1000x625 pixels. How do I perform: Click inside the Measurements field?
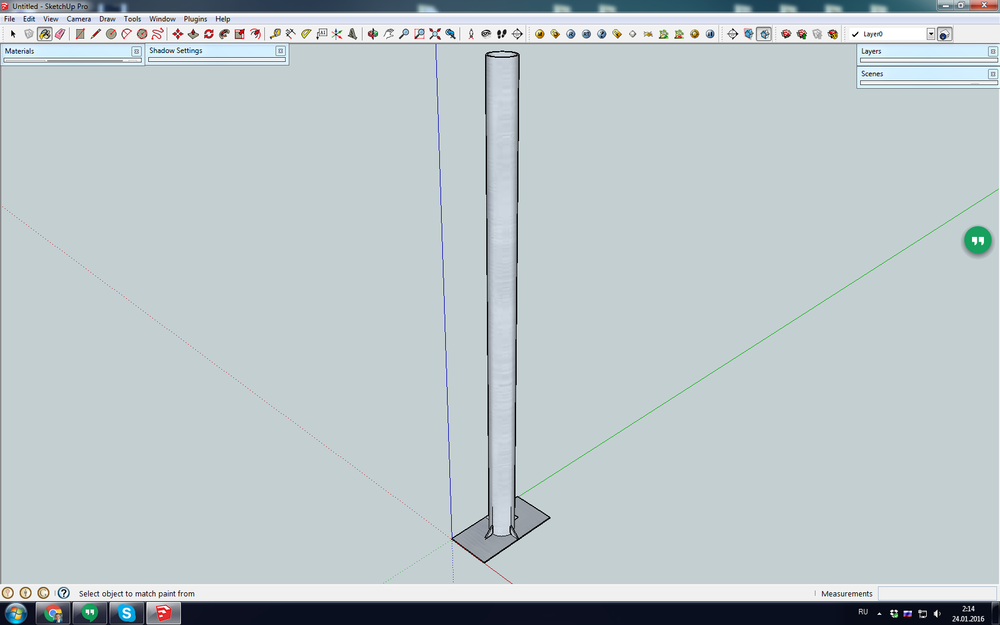click(x=940, y=593)
